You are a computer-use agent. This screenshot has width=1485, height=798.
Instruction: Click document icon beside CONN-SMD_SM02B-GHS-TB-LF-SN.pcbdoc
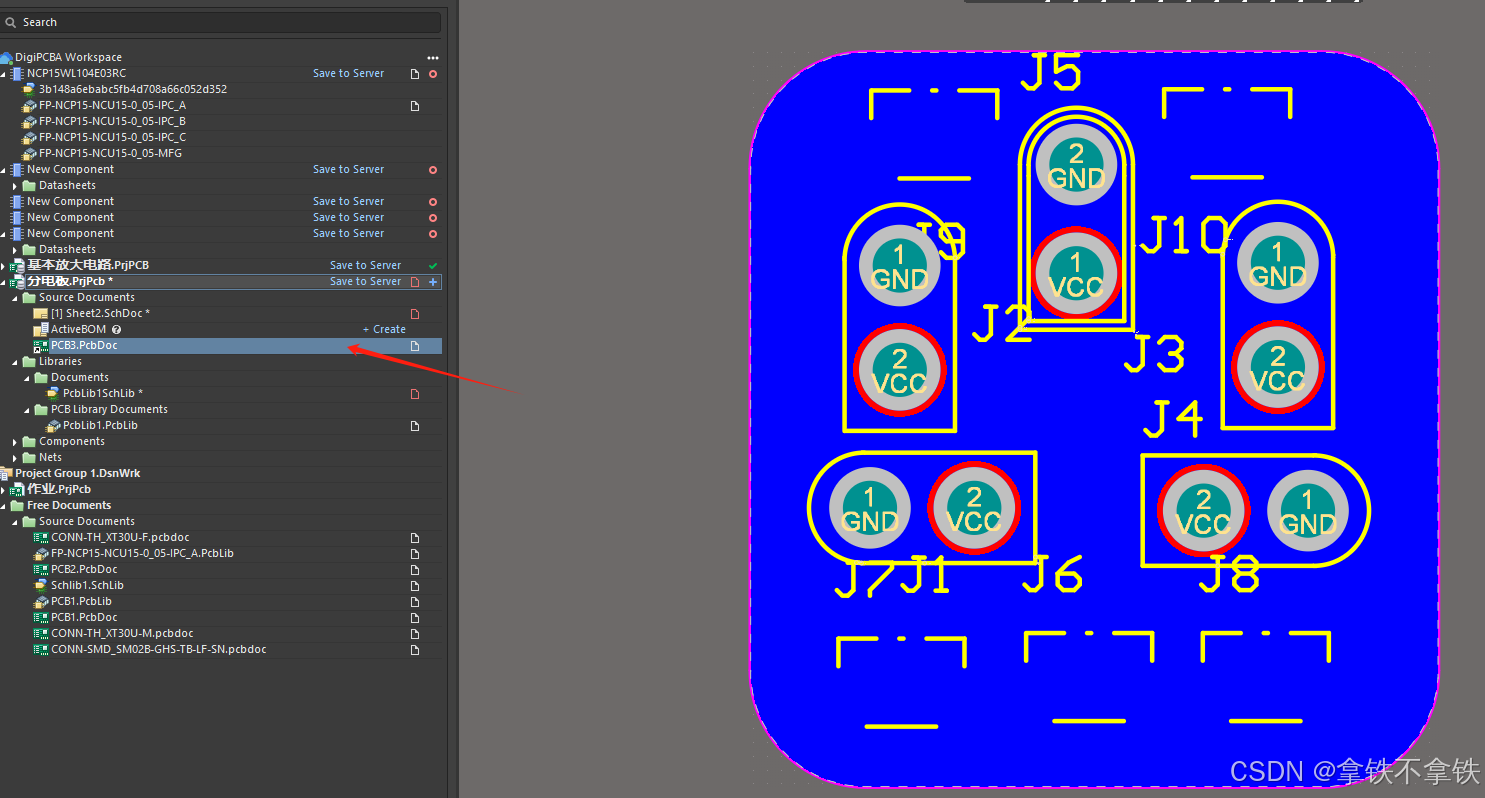tap(415, 650)
